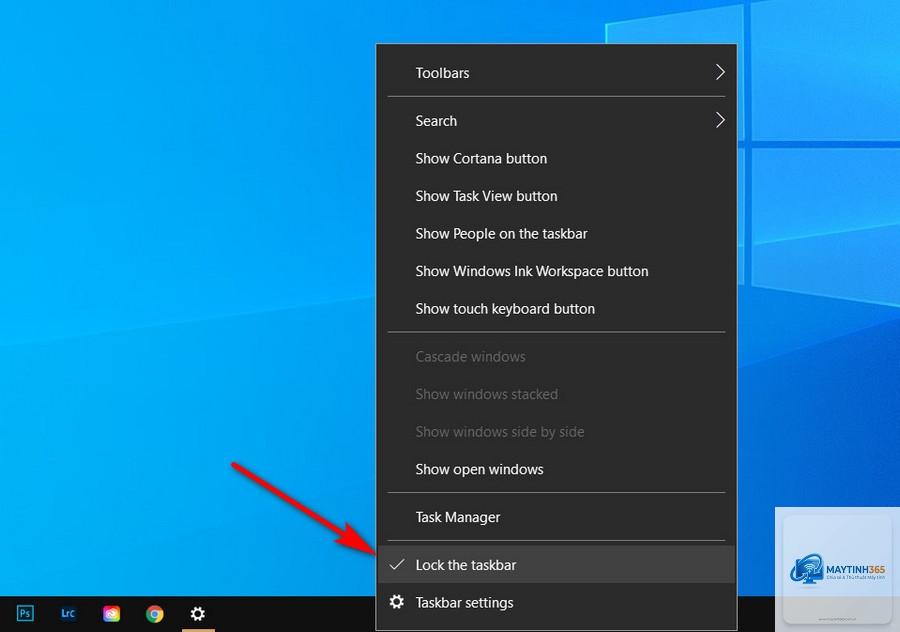Select Show windows side by side

point(556,432)
